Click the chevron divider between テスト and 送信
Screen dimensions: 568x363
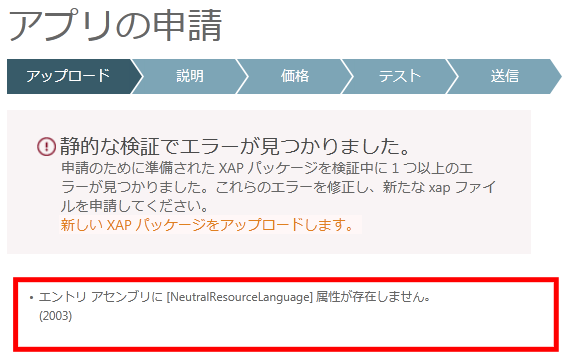click(452, 76)
